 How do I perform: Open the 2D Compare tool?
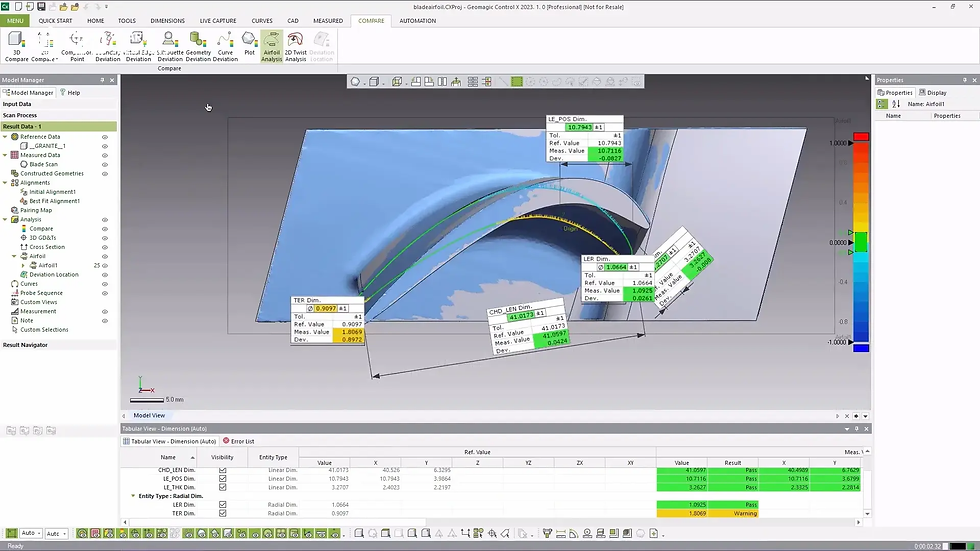tap(44, 46)
